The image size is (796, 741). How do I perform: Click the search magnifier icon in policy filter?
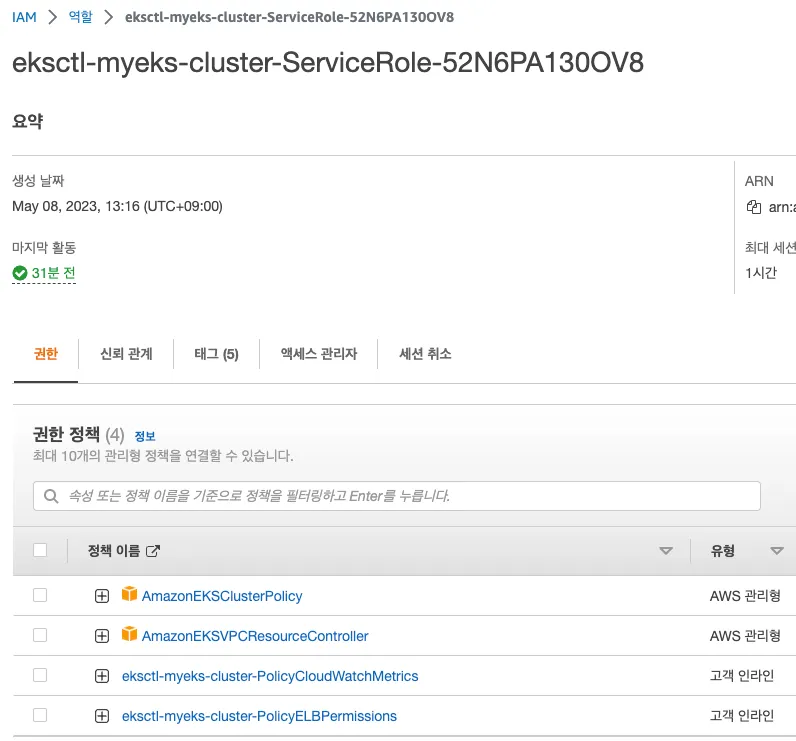[x=51, y=496]
